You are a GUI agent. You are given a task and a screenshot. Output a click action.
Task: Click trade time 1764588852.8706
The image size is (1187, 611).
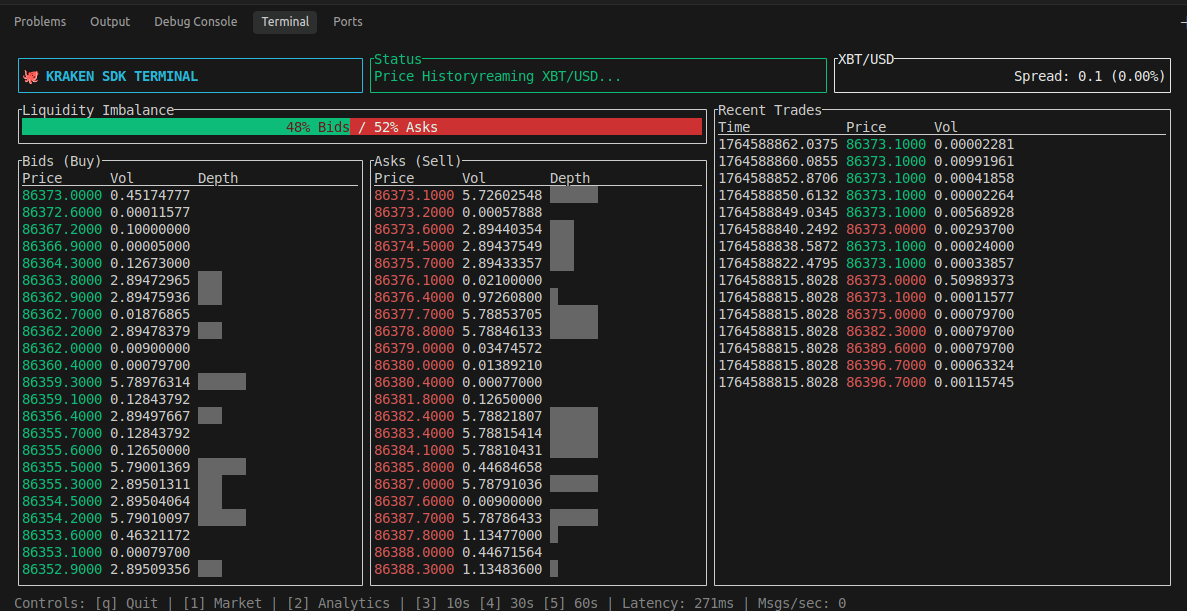point(778,178)
